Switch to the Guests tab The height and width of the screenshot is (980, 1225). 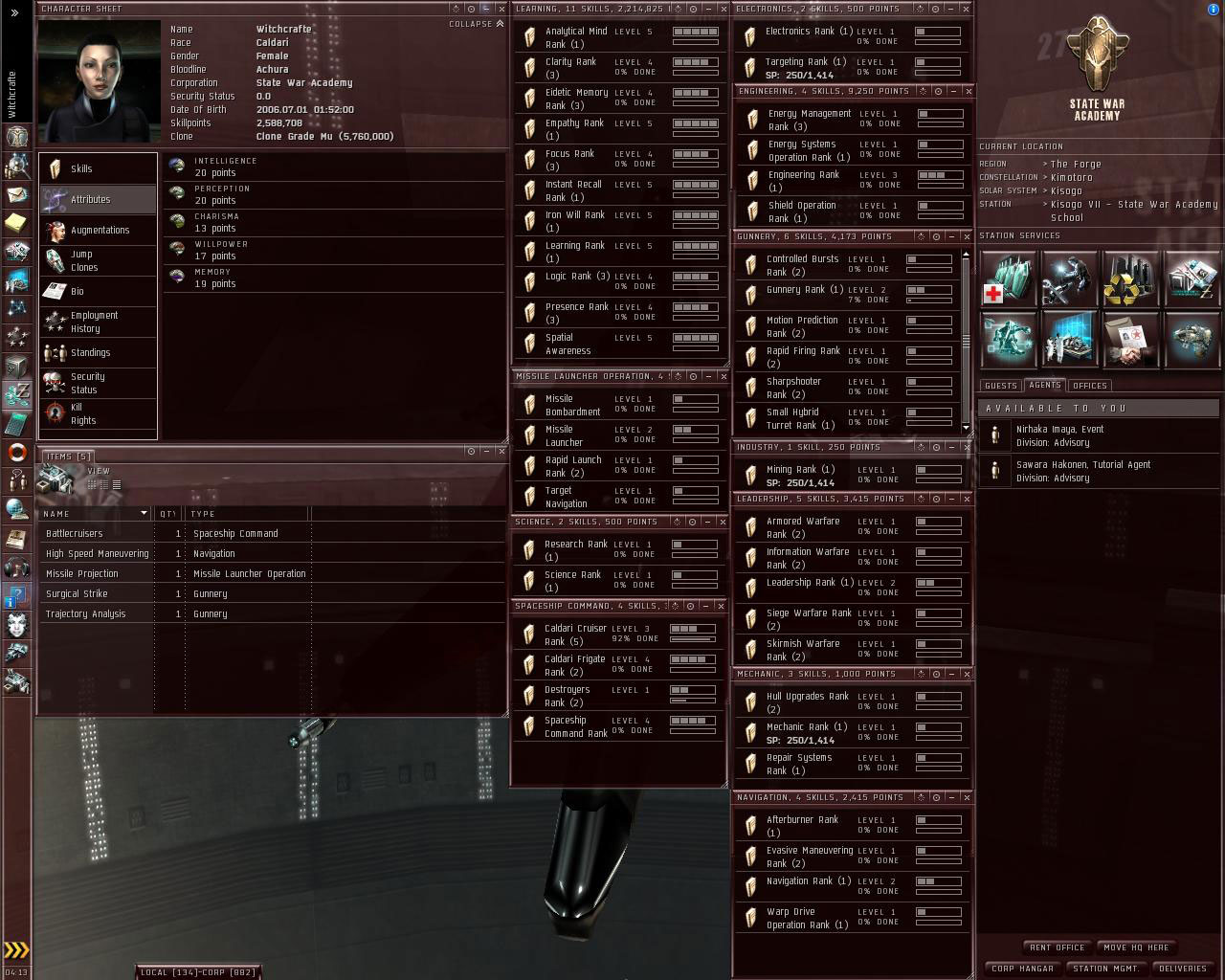coord(1000,386)
